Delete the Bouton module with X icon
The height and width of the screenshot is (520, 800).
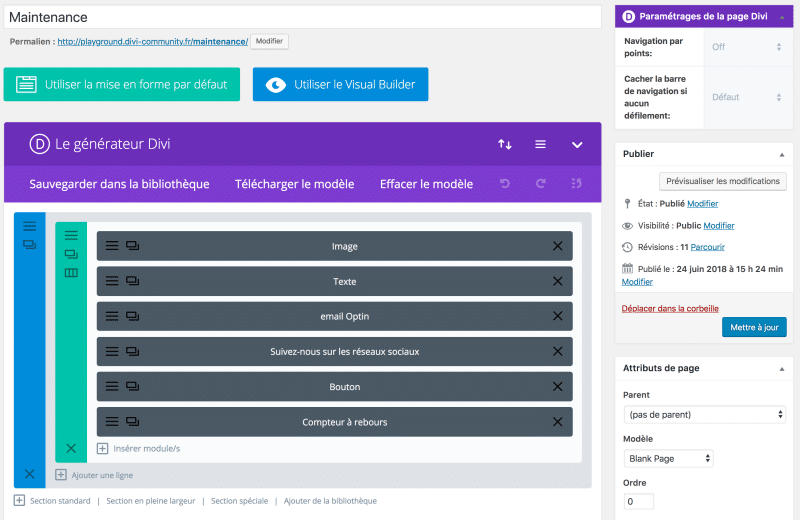click(557, 387)
